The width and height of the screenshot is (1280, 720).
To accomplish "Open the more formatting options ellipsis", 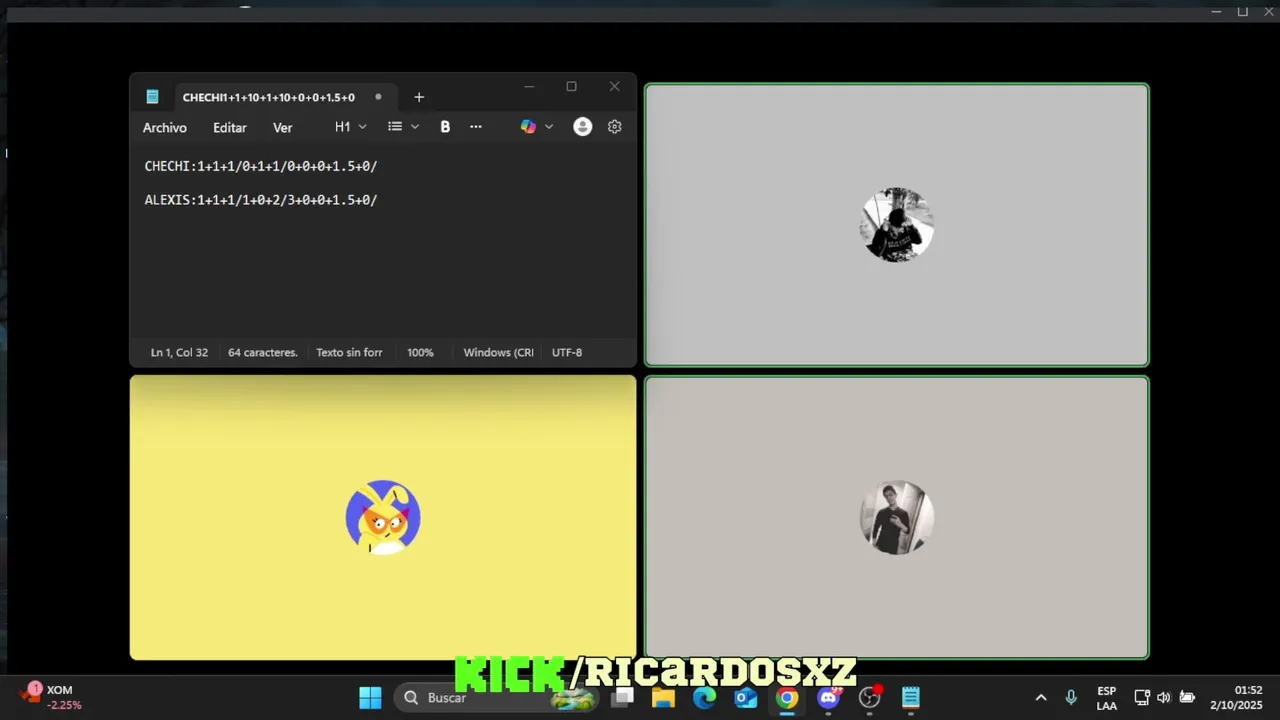I will click(x=476, y=127).
